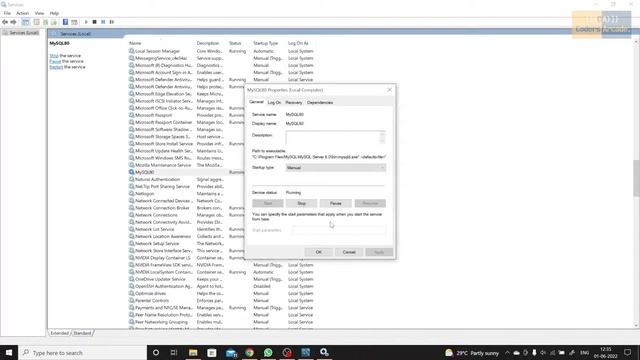
Task: Click the blue Help icon in toolbar
Action: 65,22
